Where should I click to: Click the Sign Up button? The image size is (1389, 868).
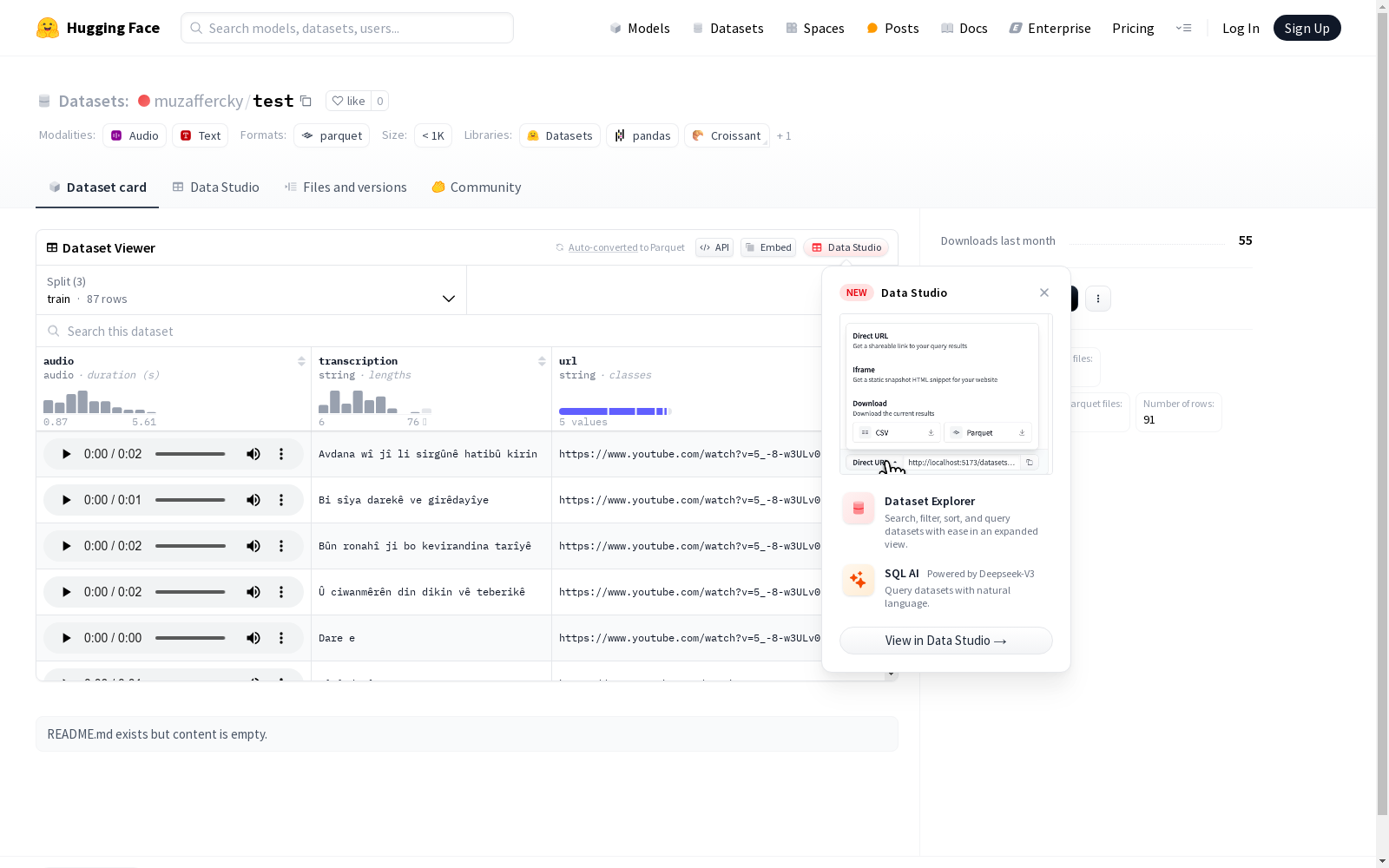click(x=1307, y=28)
